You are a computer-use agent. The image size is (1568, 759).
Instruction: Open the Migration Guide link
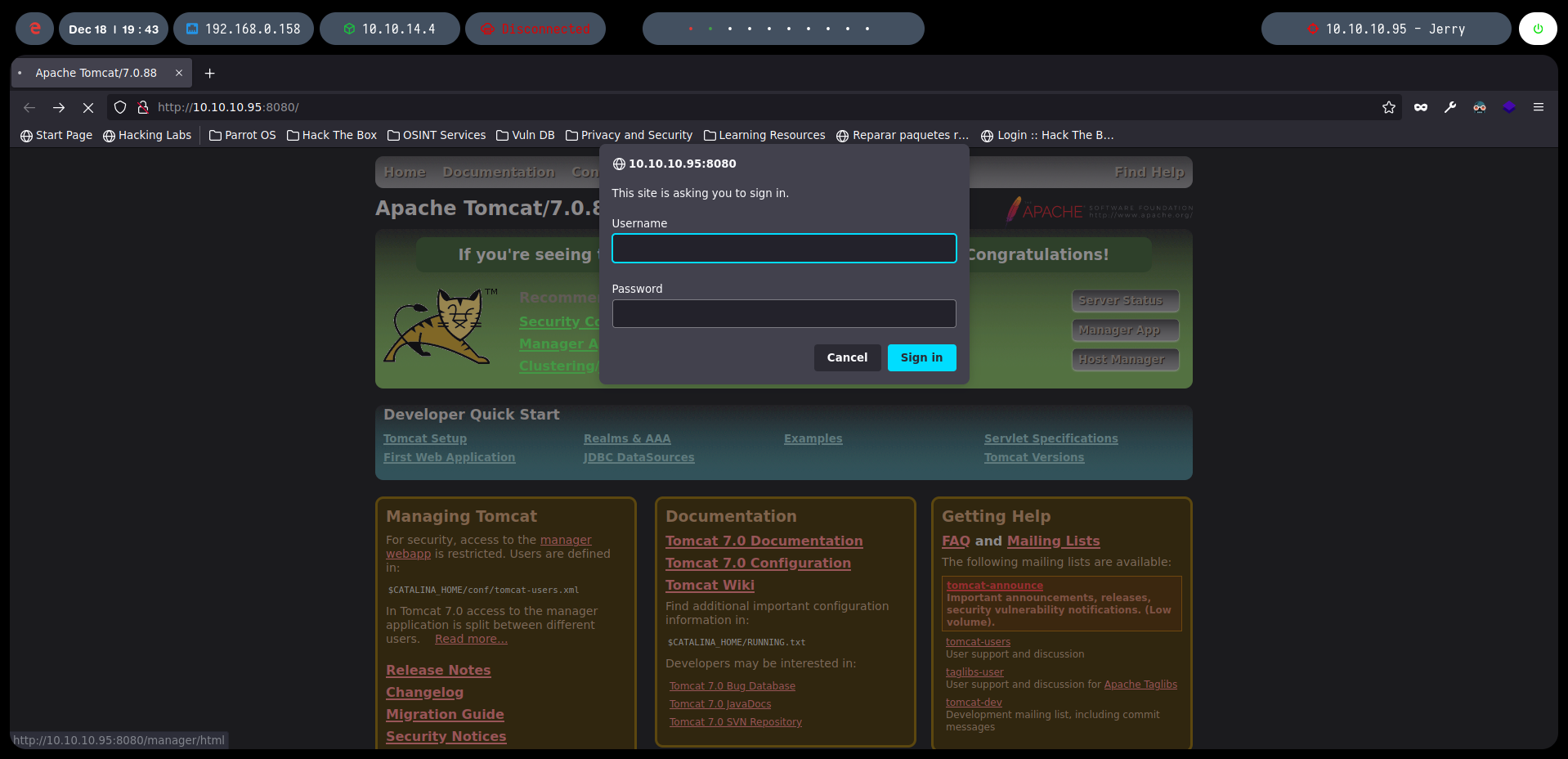445,715
